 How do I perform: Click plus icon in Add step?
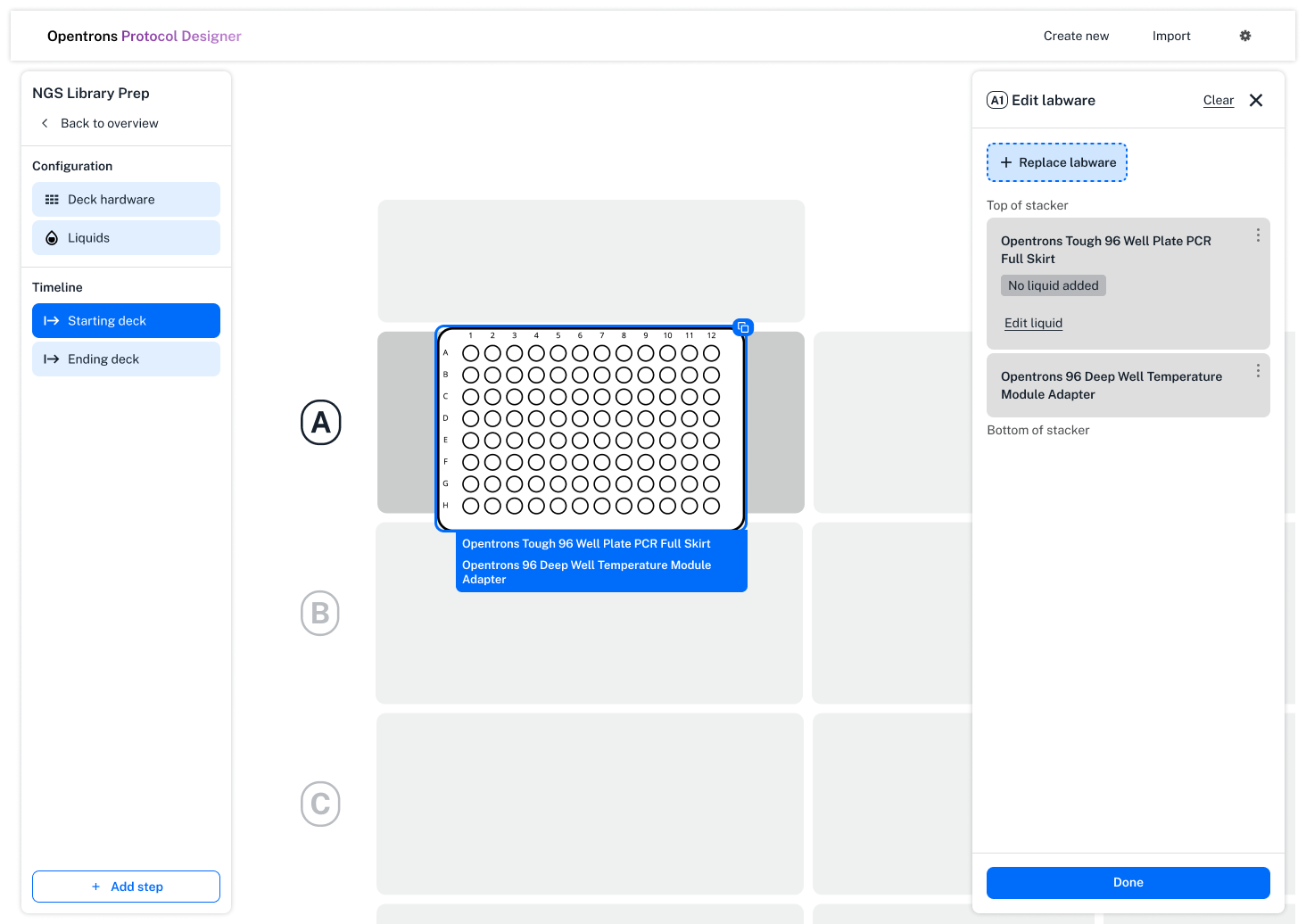(95, 887)
